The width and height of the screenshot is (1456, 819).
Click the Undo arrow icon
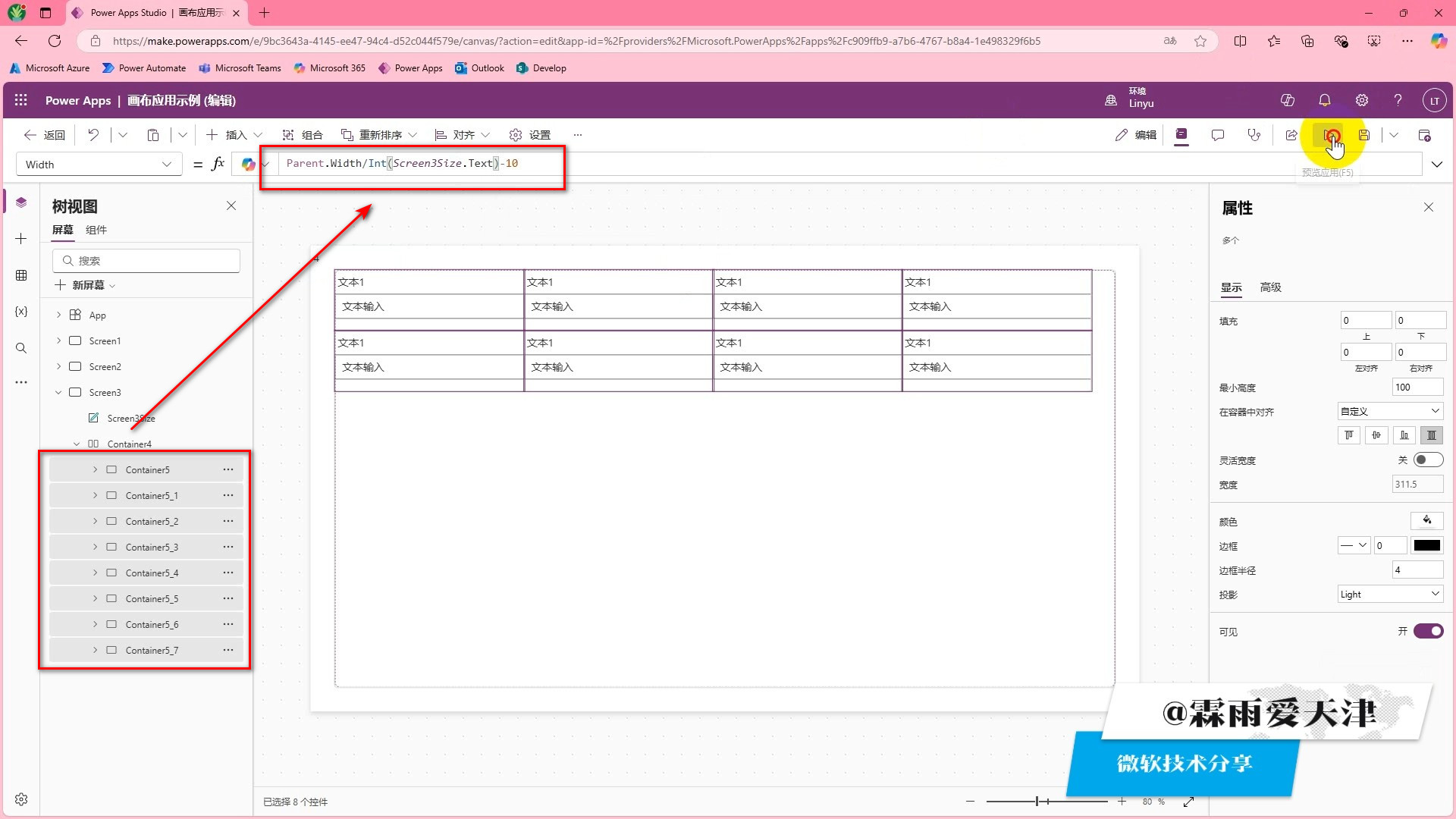[93, 135]
